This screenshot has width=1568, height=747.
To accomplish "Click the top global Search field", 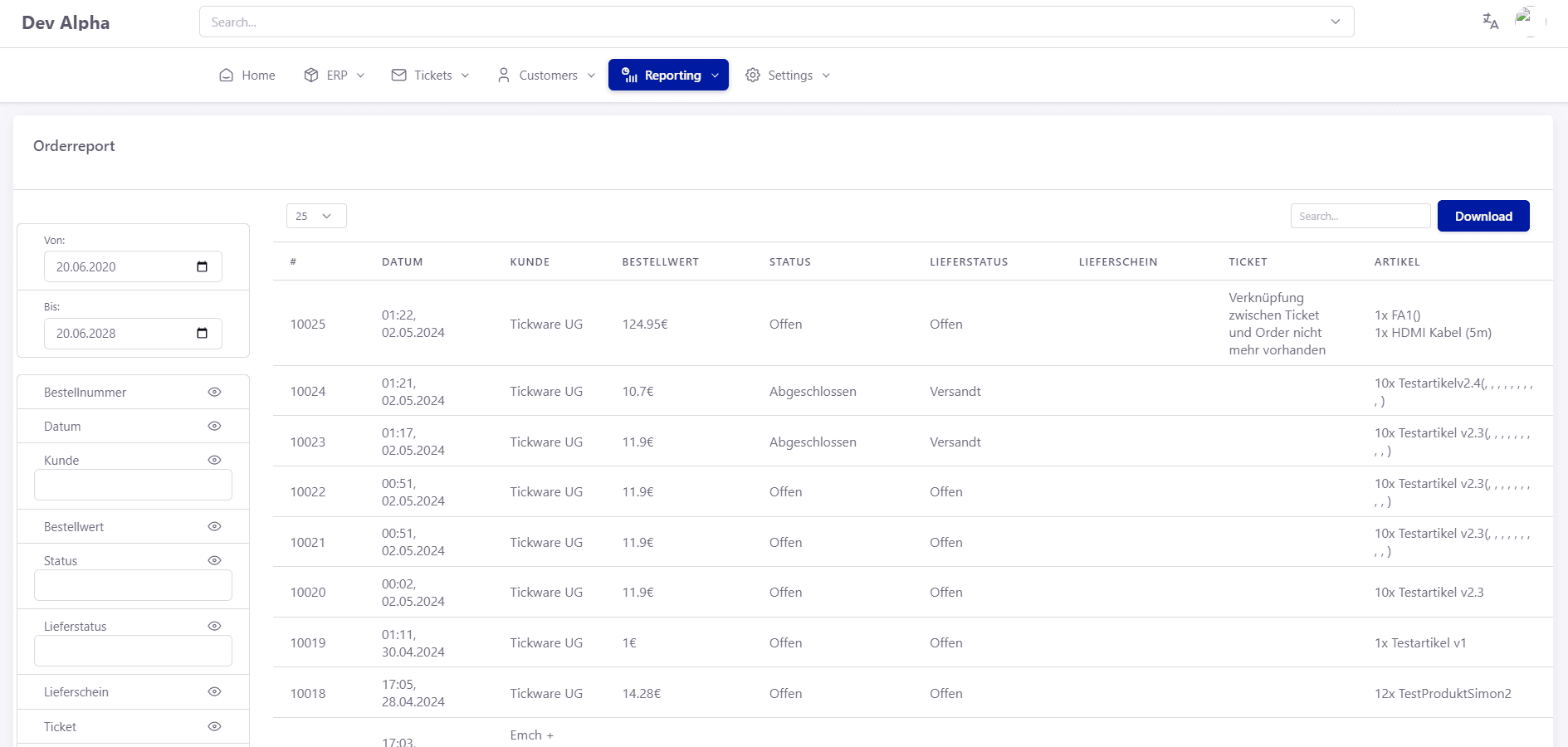I will pyautogui.click(x=776, y=22).
